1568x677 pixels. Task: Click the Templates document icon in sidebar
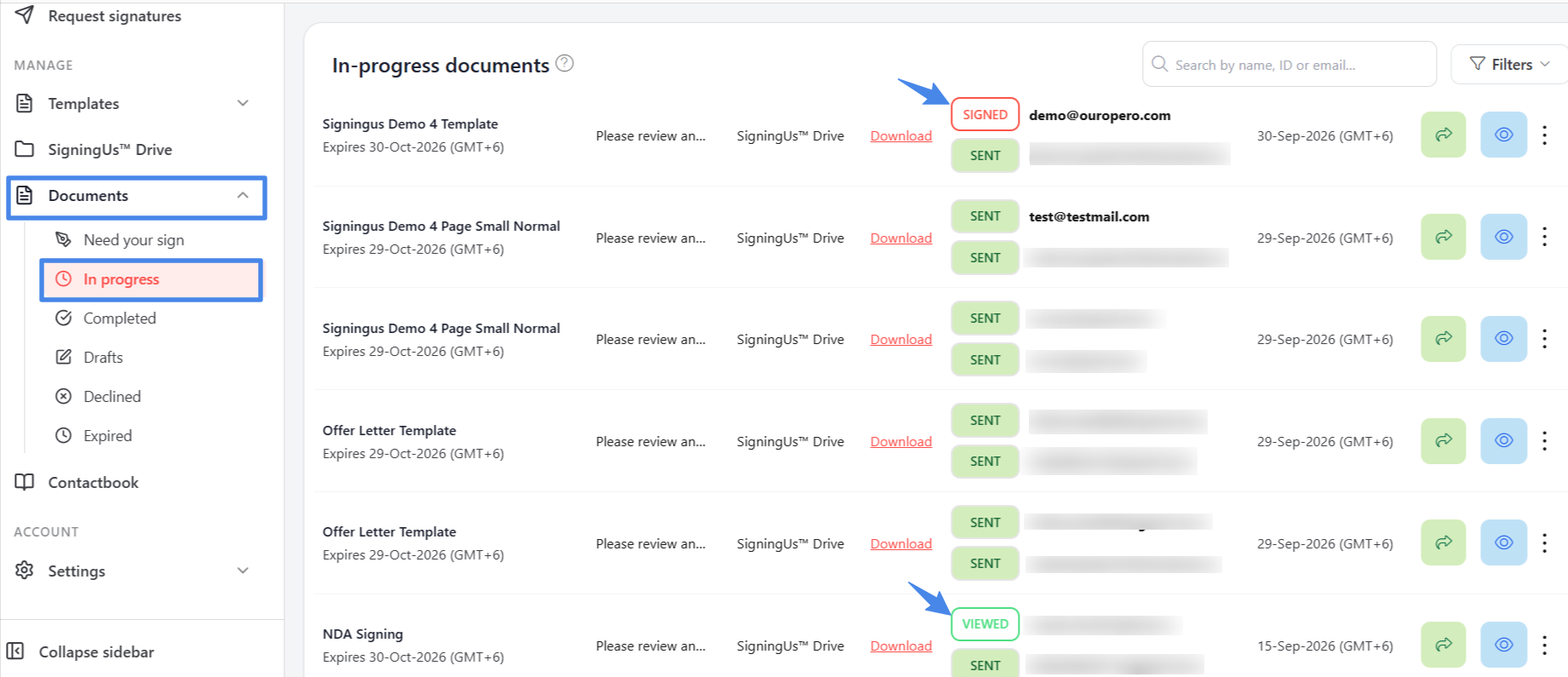[x=25, y=103]
